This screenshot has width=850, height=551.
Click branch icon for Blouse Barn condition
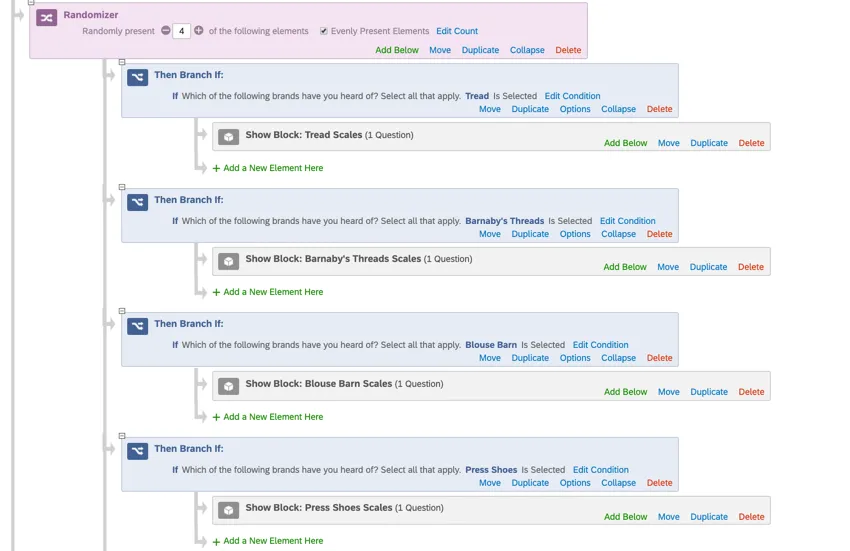(138, 326)
